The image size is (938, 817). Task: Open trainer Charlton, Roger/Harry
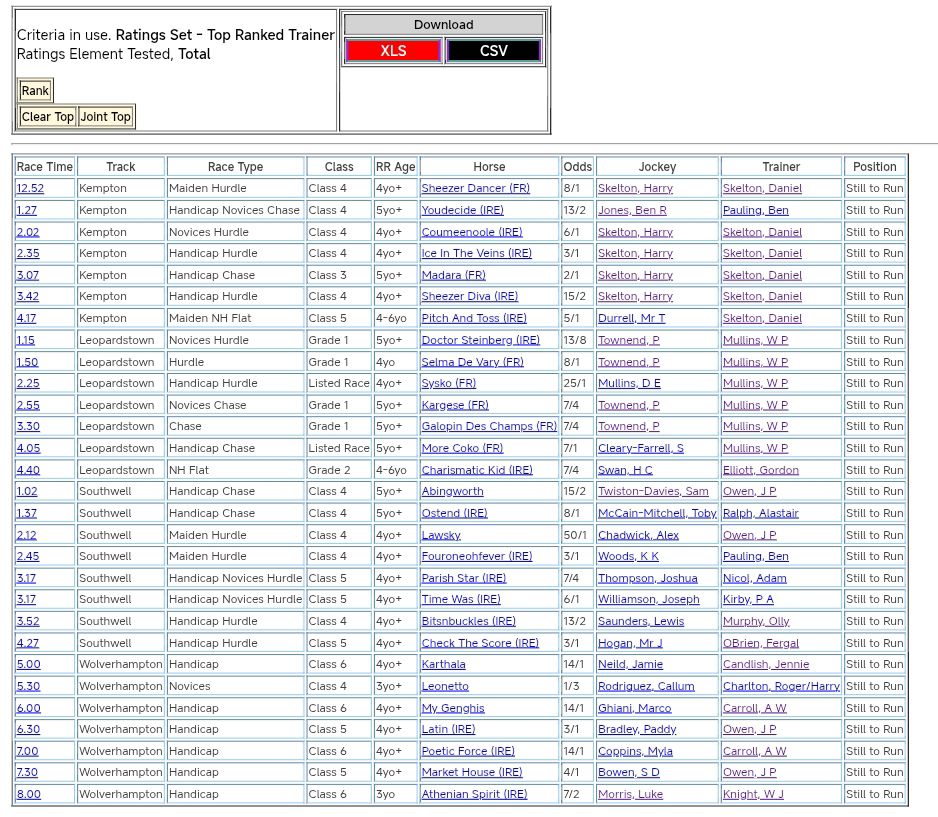[781, 686]
